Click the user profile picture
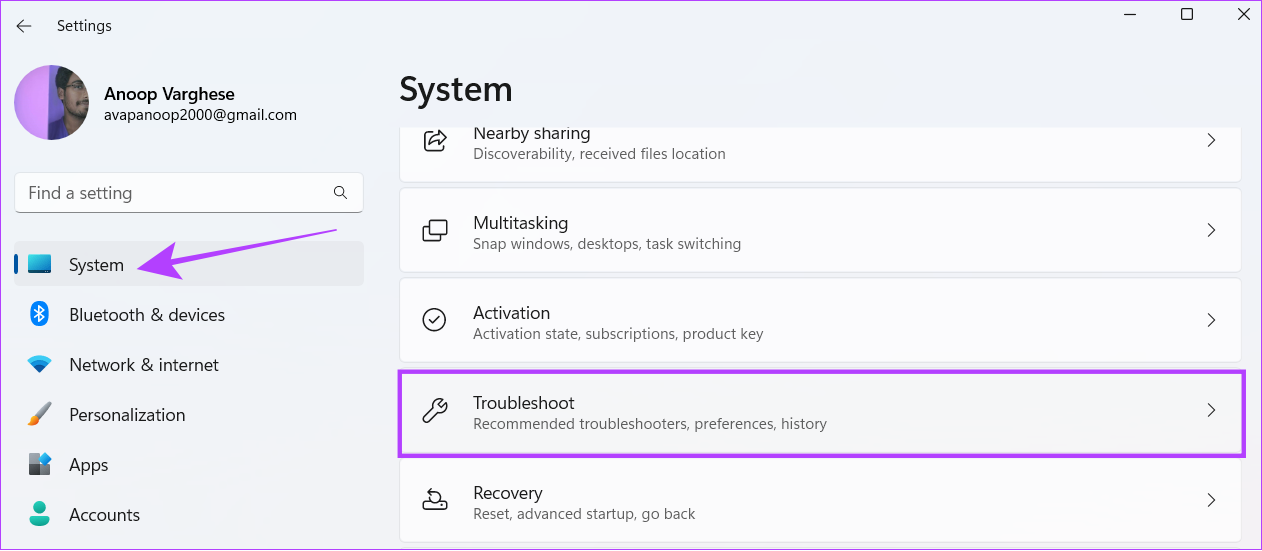This screenshot has height=551, width=1262. 52,103
